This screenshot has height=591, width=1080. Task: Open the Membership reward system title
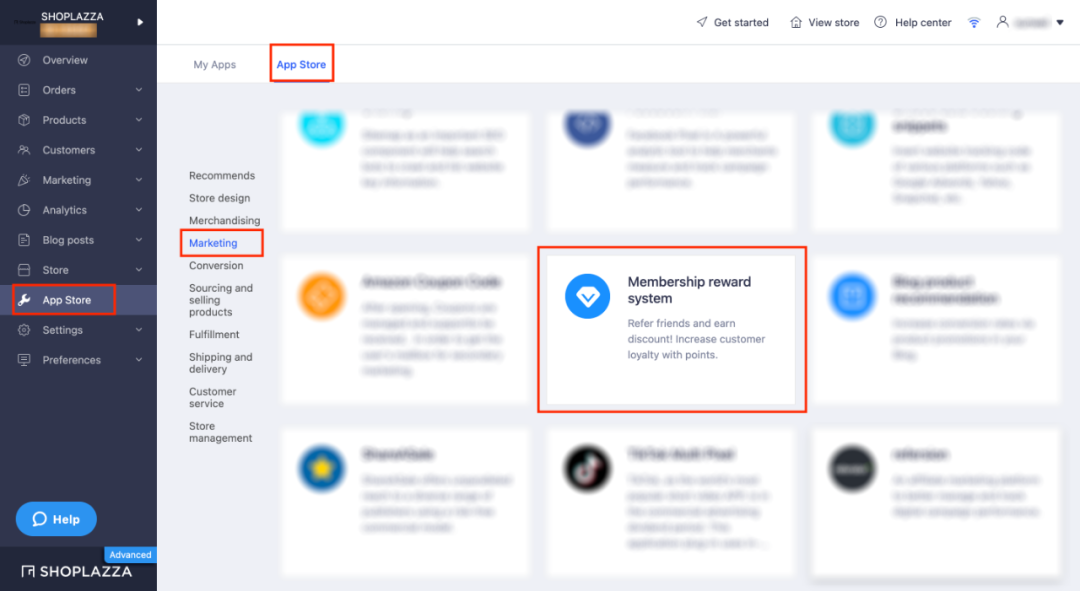689,290
